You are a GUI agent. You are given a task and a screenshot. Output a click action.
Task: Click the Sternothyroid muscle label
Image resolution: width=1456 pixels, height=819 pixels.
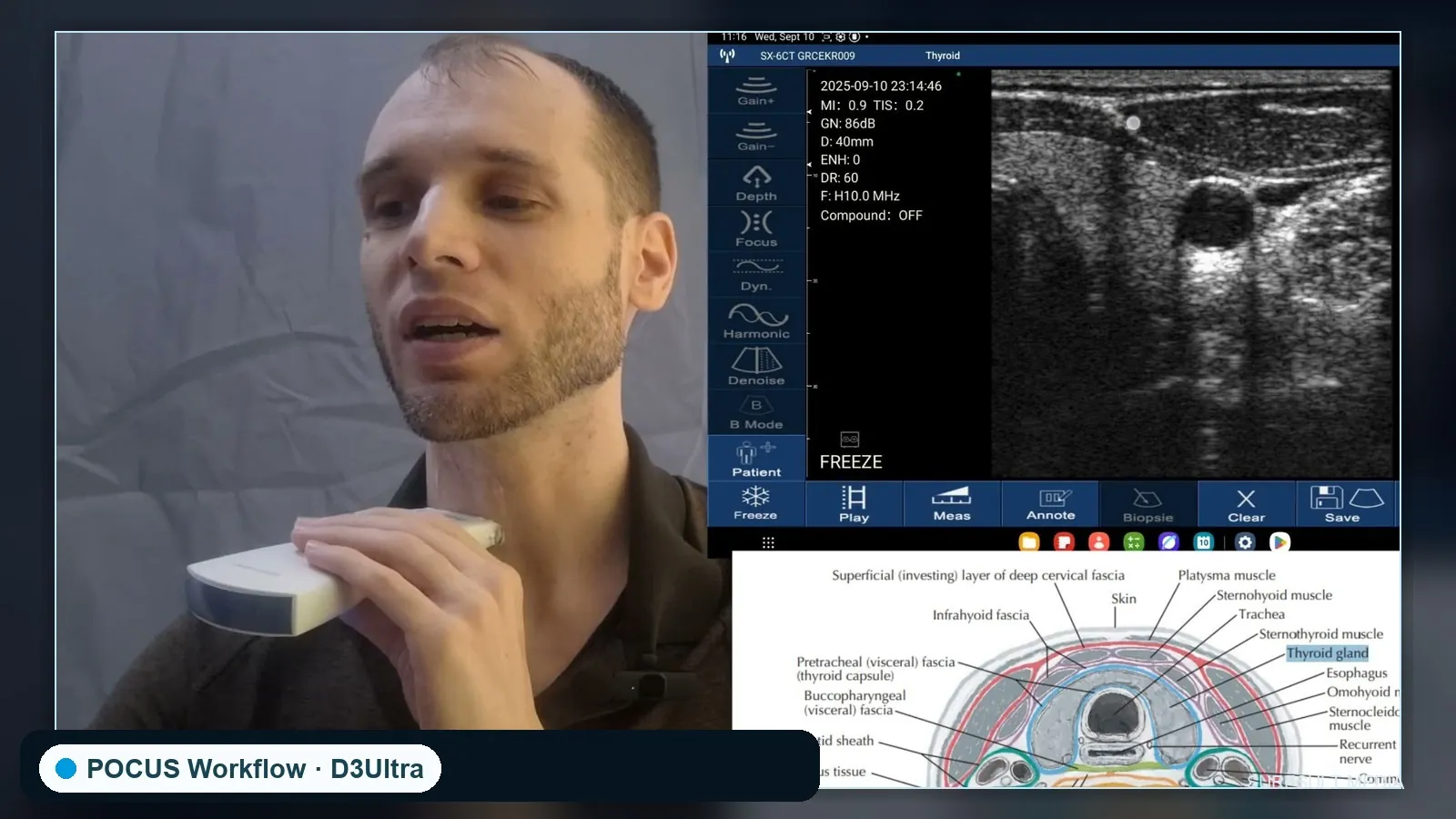click(1320, 634)
